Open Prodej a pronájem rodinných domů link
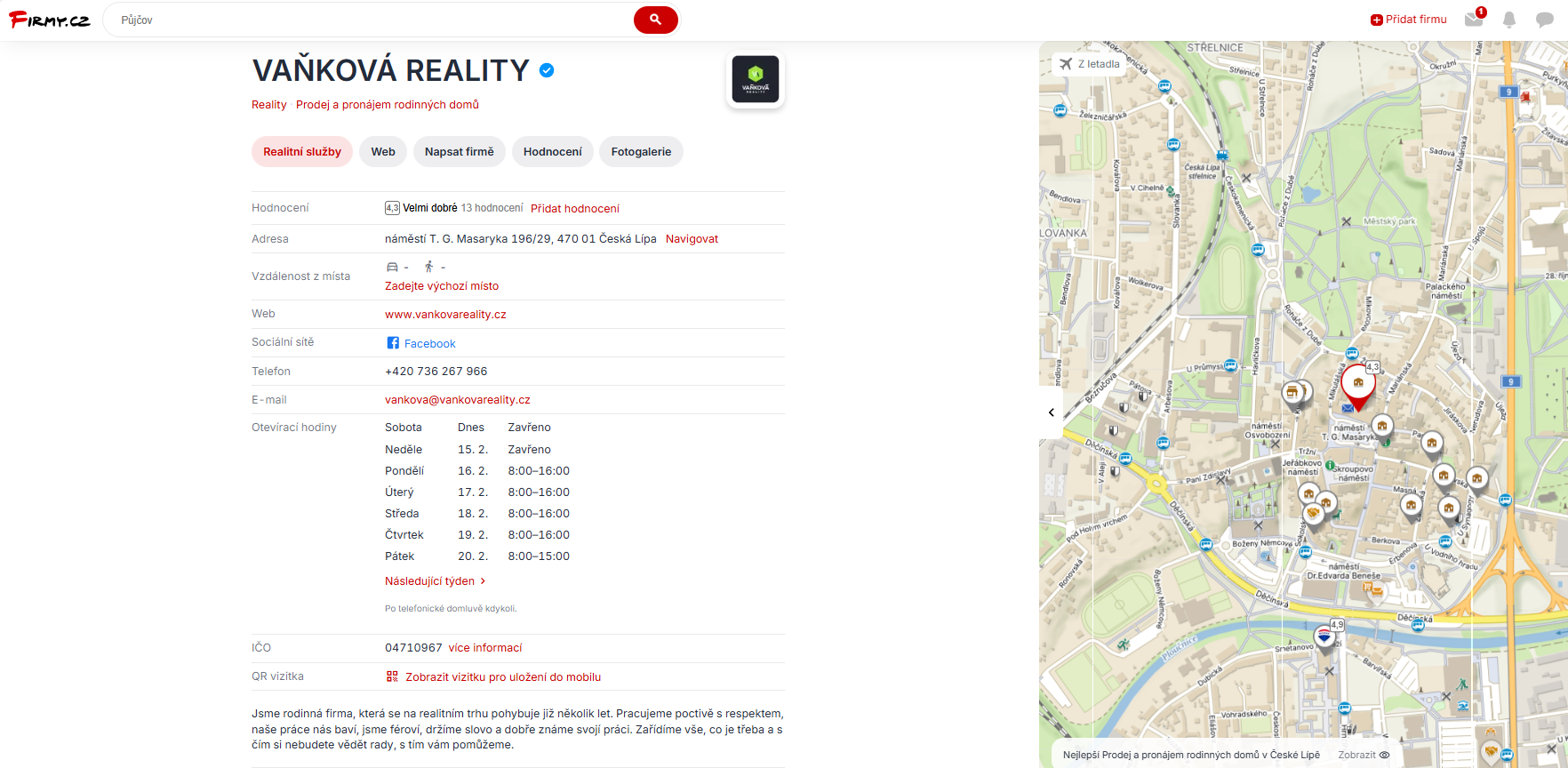The image size is (1568, 768). [x=388, y=105]
